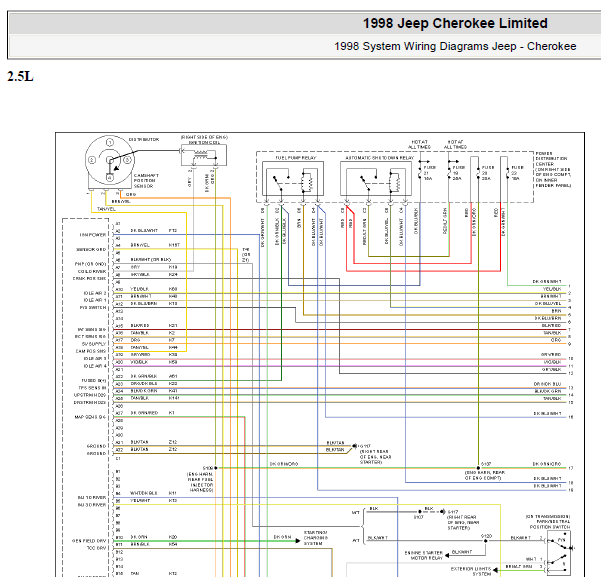Viewport: 601px width, 577px height.
Task: Click the 'DISTRIBUTOR' label
Action: 144,140
